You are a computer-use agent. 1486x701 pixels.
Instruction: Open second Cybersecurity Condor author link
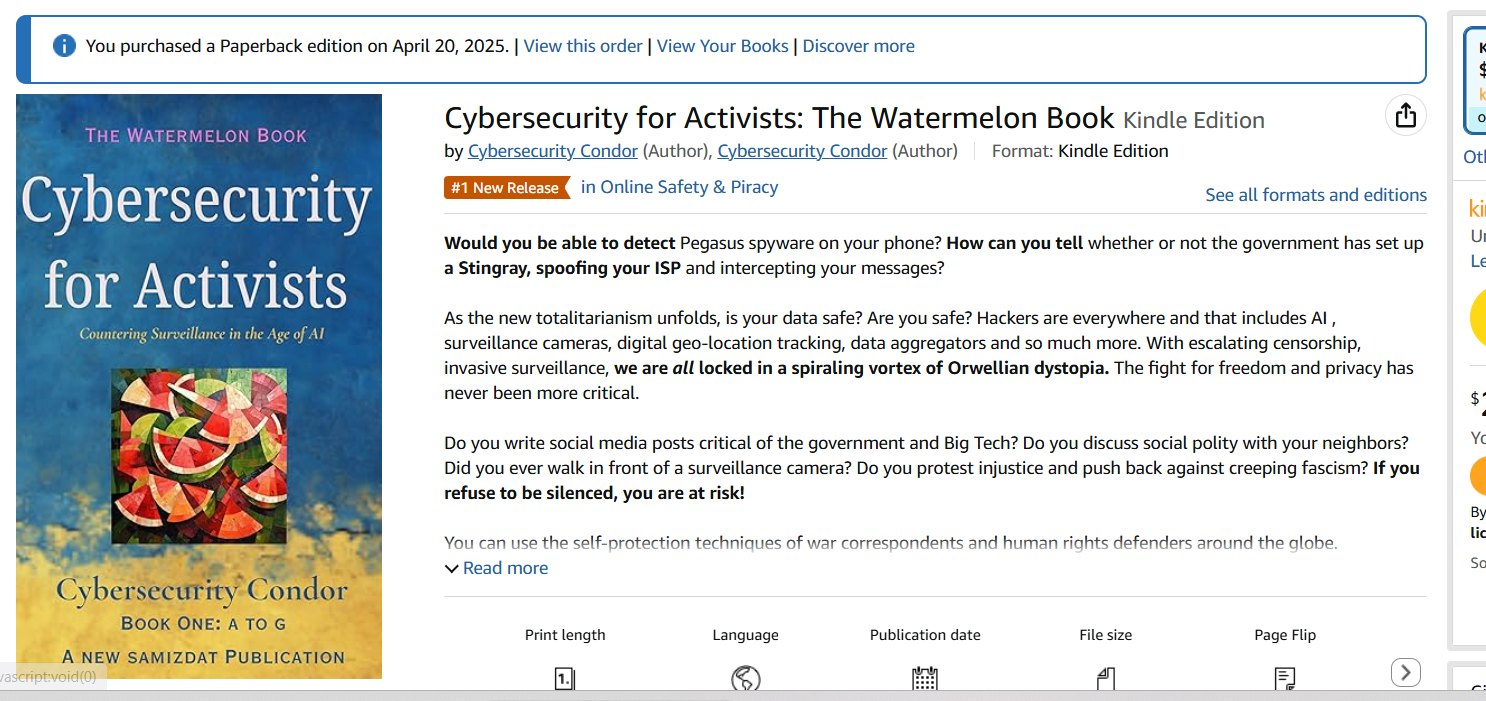pyautogui.click(x=802, y=151)
